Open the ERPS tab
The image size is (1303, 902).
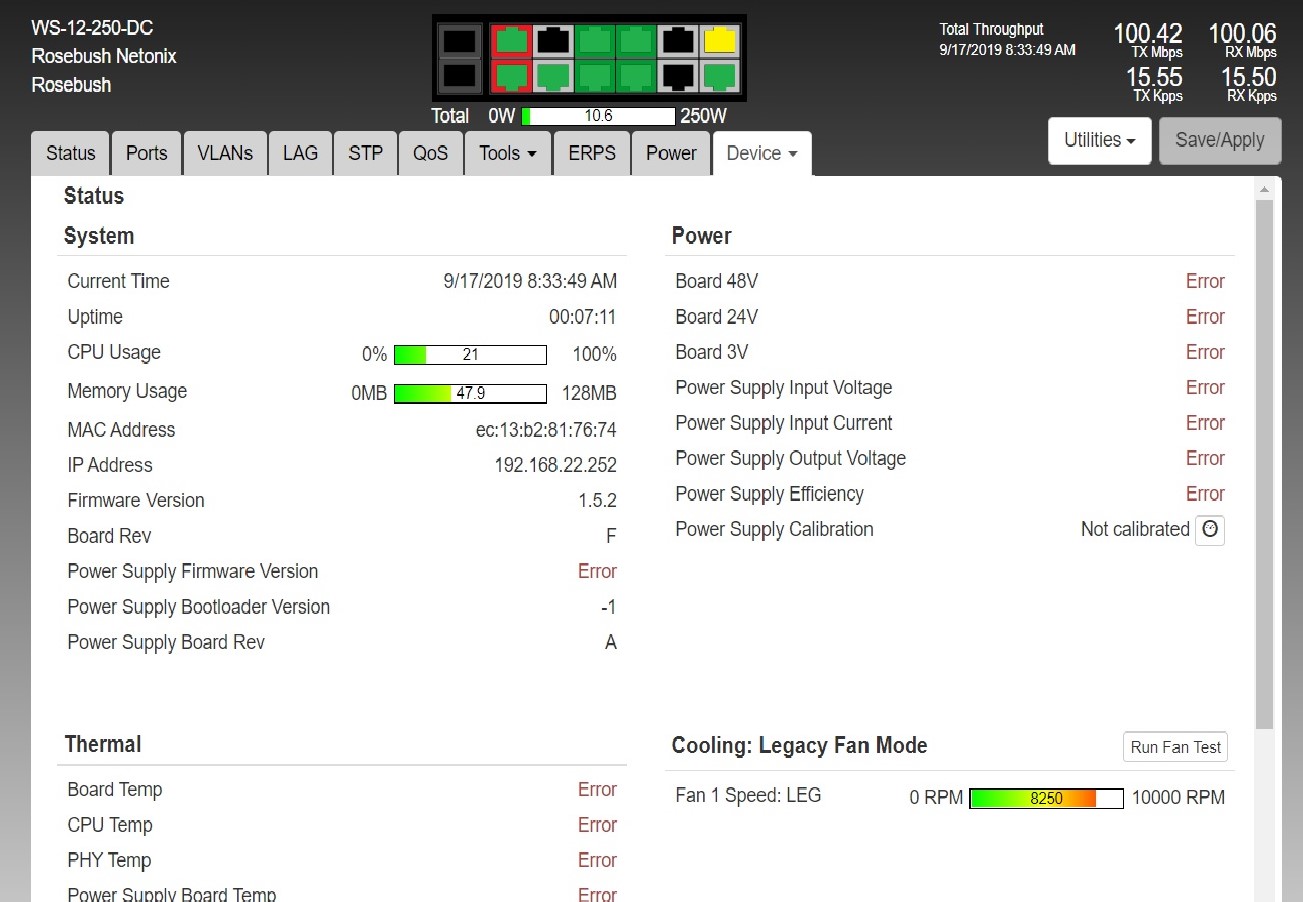pyautogui.click(x=592, y=153)
